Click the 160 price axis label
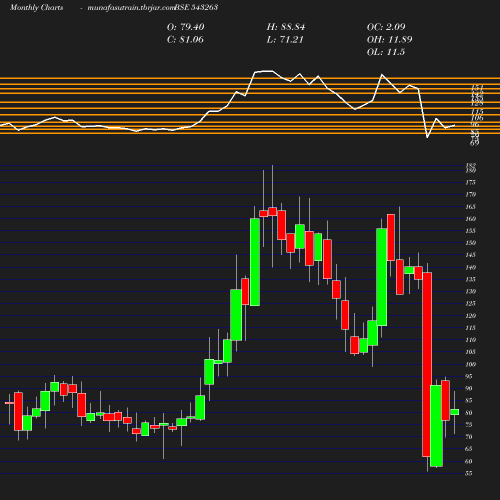Image resolution: width=500 pixels, height=500 pixels. click(471, 219)
